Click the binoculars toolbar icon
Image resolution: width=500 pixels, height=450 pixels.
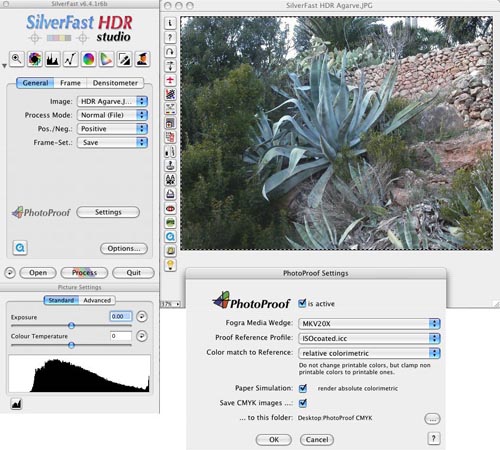[170, 180]
